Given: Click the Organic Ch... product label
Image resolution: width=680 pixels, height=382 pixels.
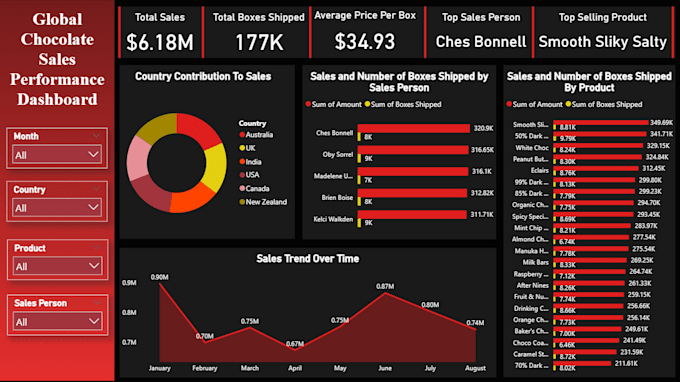Looking at the screenshot, I should [x=530, y=205].
